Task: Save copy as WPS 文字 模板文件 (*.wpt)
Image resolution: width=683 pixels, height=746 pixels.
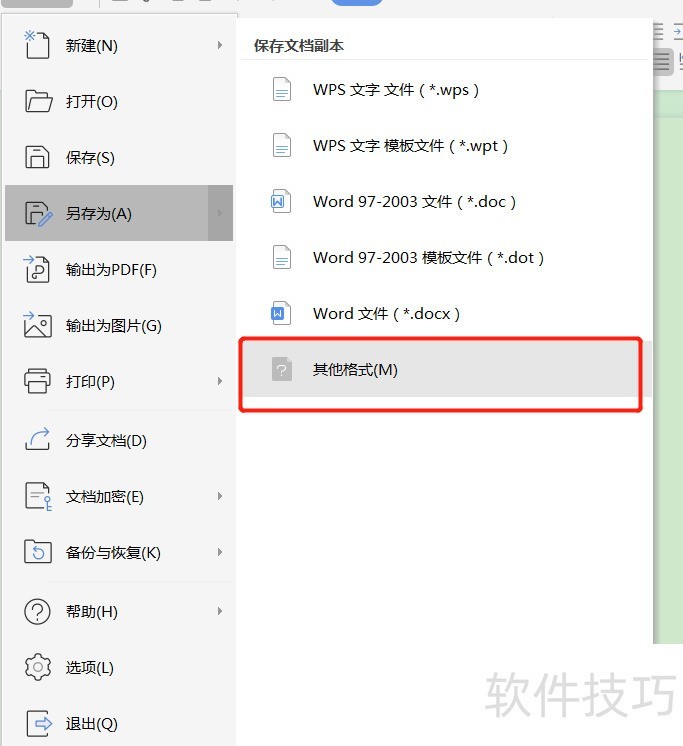Action: click(x=445, y=145)
